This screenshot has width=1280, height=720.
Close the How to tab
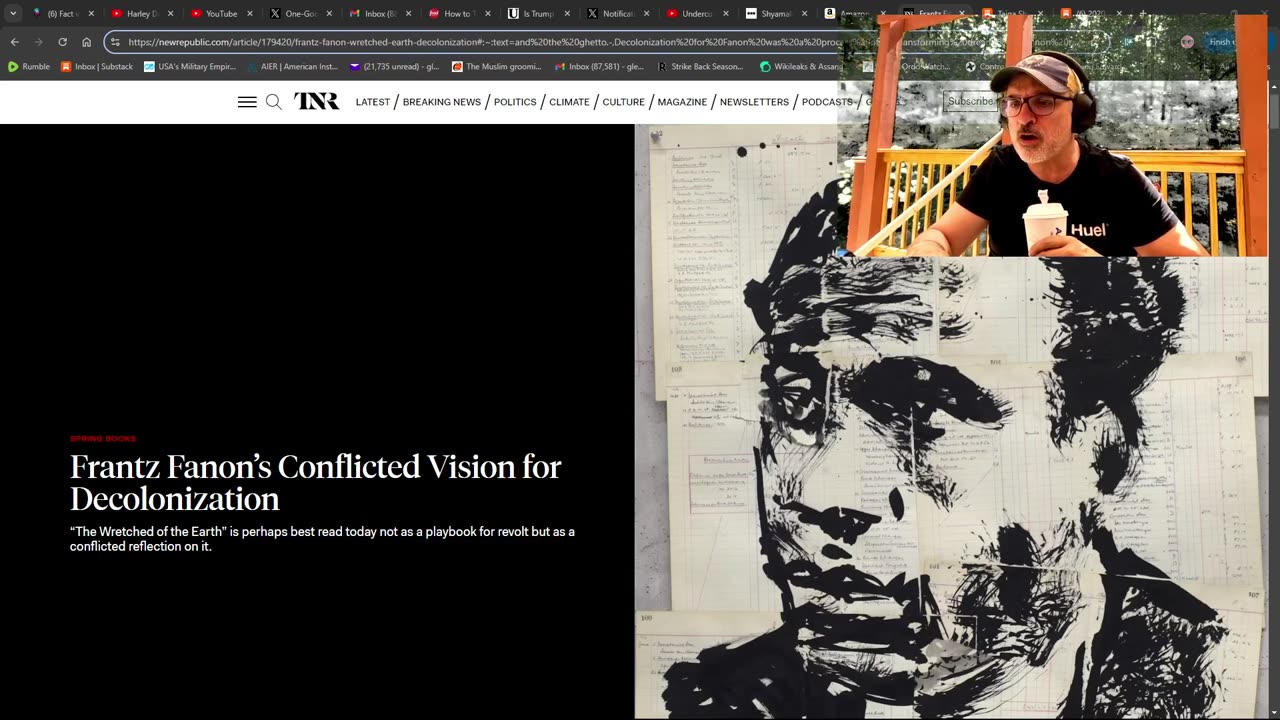487,14
